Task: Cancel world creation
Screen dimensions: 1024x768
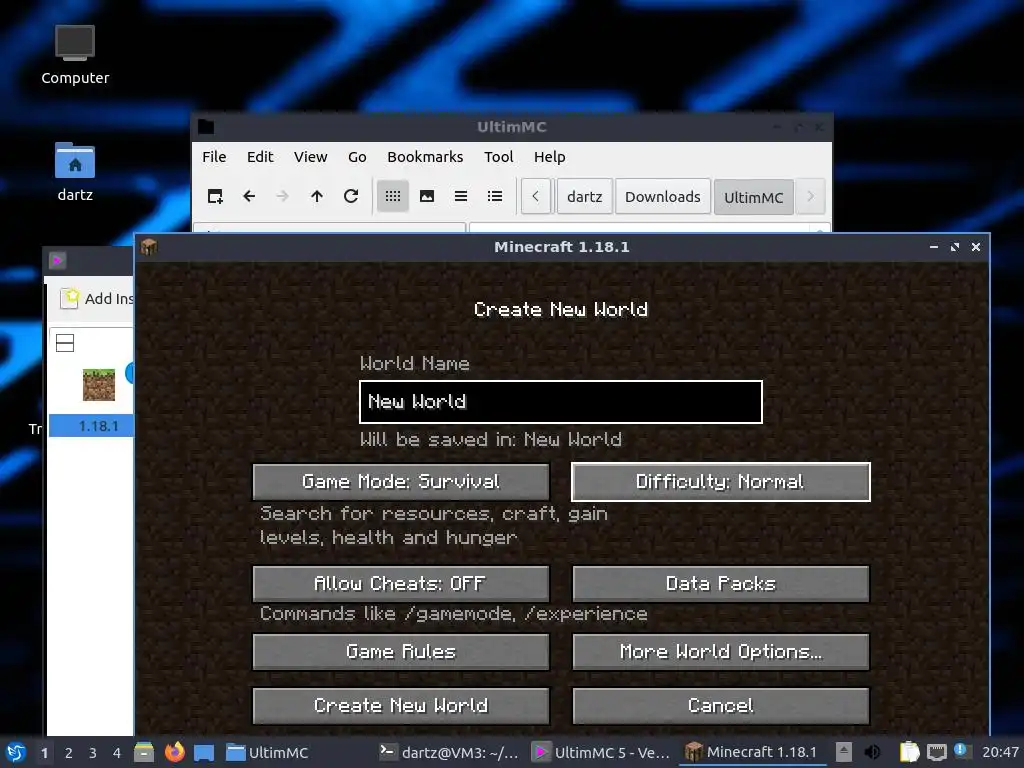Action: point(720,705)
